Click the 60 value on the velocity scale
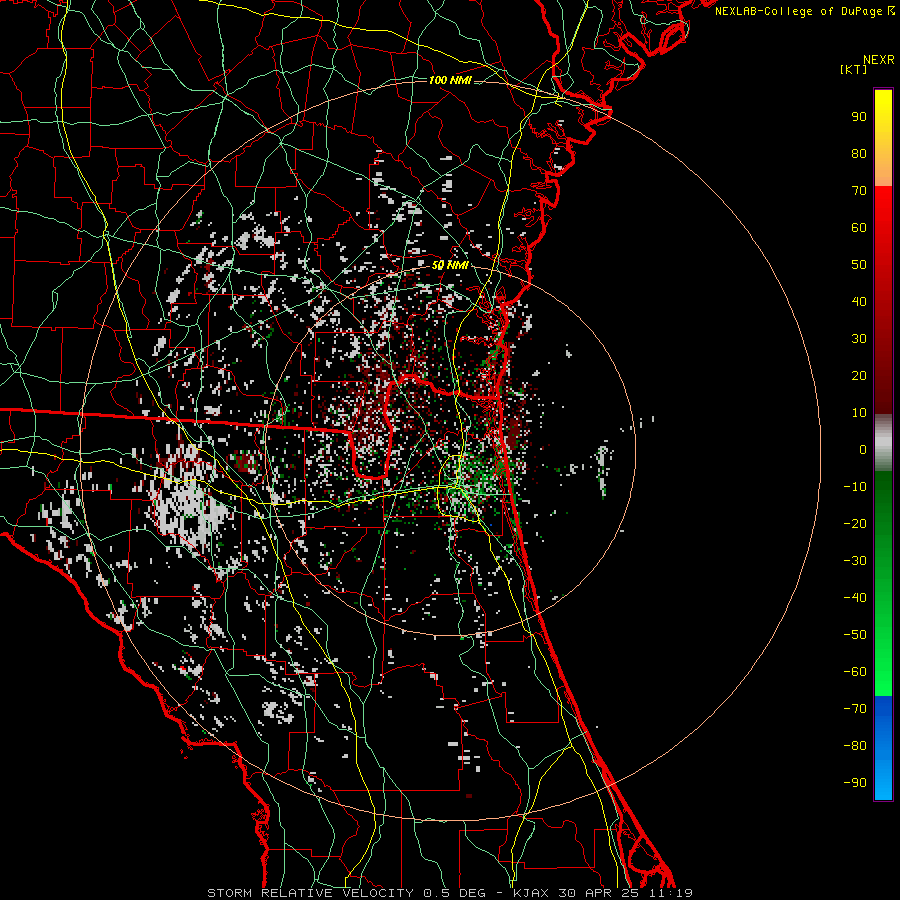Viewport: 900px width, 900px height. 859,228
